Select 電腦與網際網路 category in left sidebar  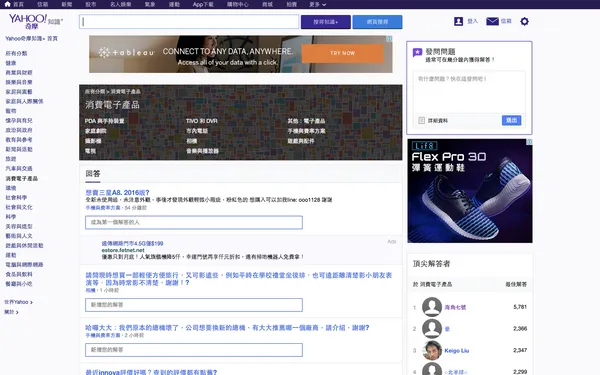point(24,265)
